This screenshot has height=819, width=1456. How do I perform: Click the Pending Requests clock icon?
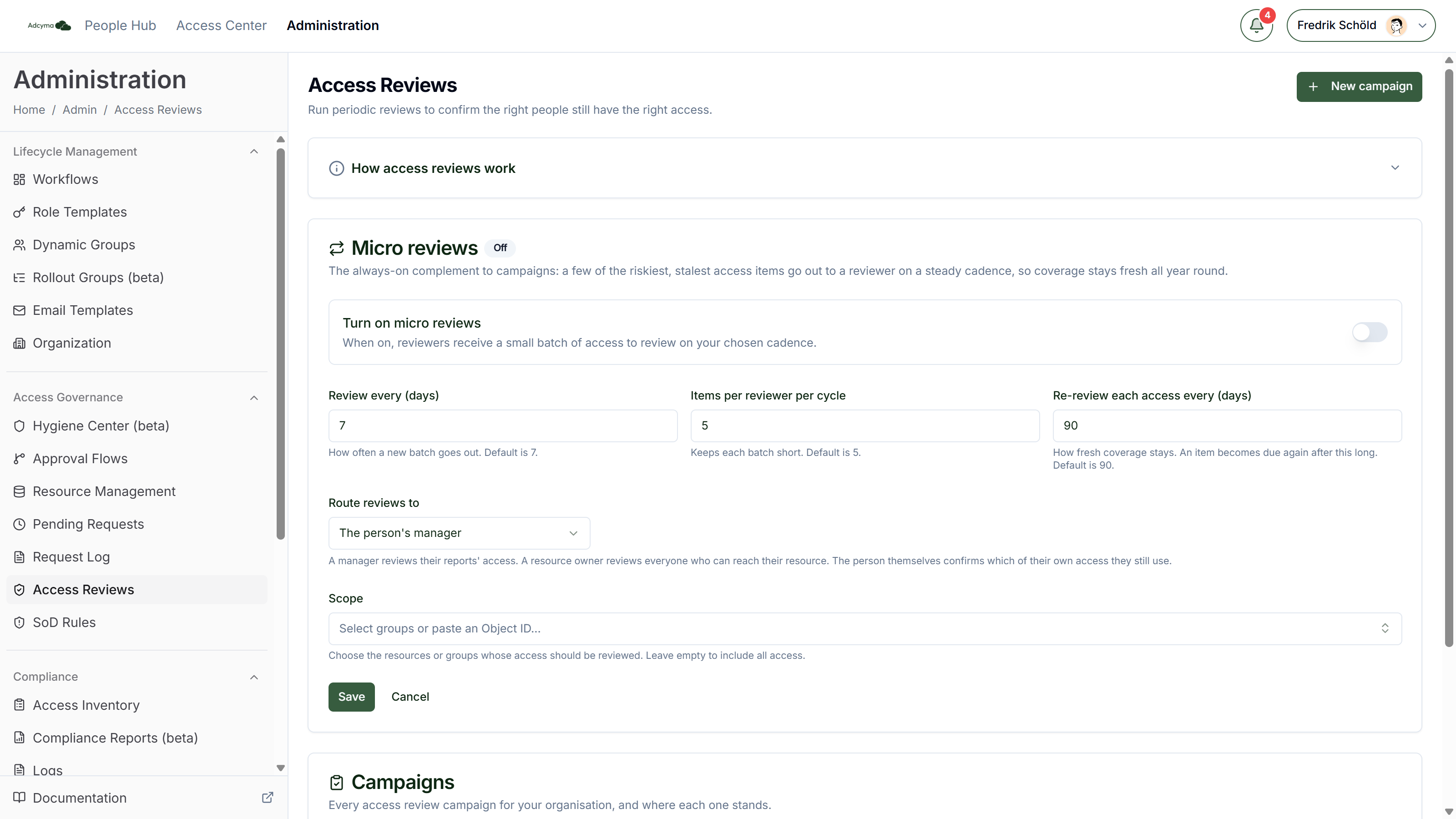pyautogui.click(x=19, y=524)
